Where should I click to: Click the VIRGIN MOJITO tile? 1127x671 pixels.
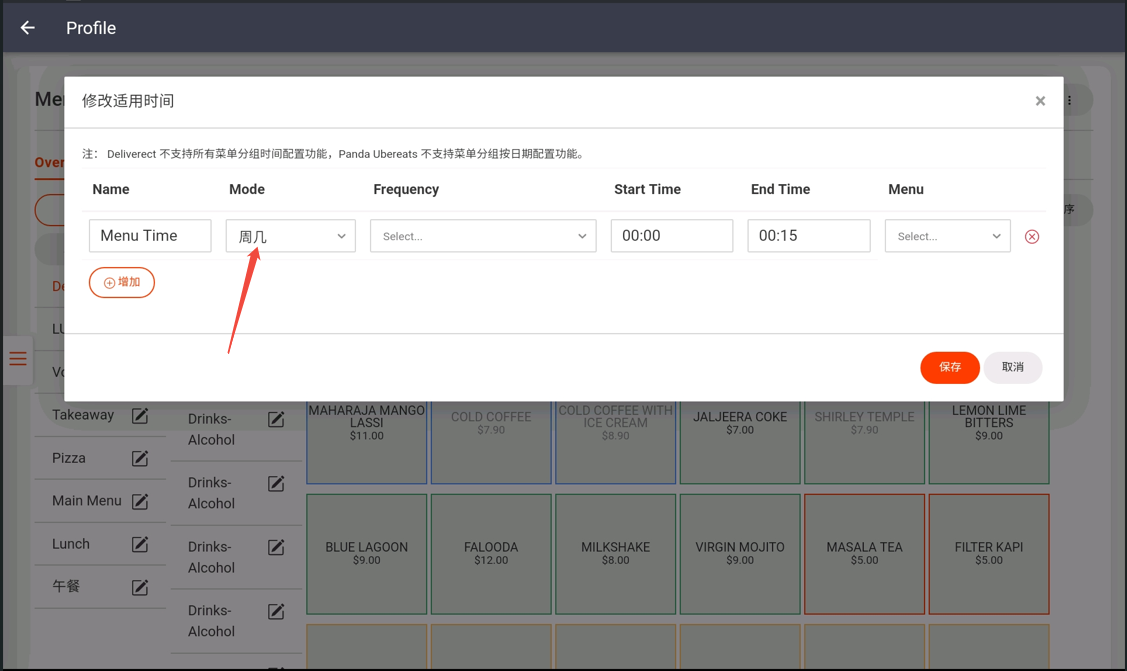[740, 554]
